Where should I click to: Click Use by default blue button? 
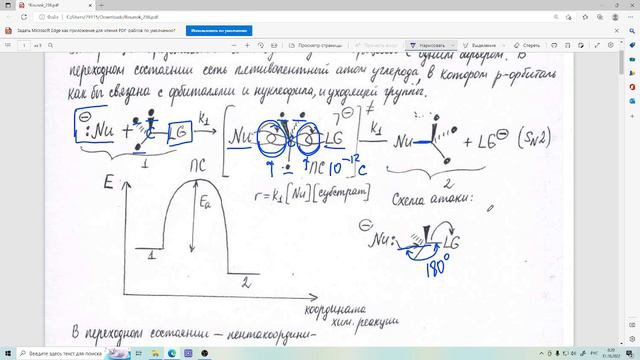(219, 31)
